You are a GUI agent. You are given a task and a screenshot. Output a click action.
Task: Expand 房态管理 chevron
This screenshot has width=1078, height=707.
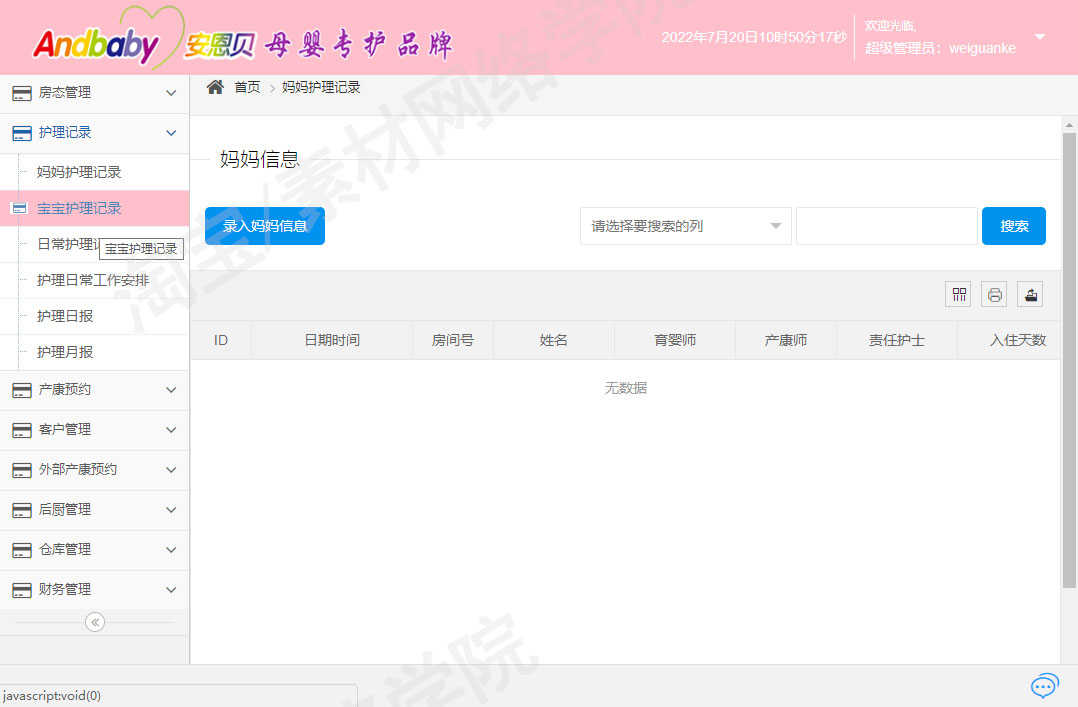coord(171,93)
